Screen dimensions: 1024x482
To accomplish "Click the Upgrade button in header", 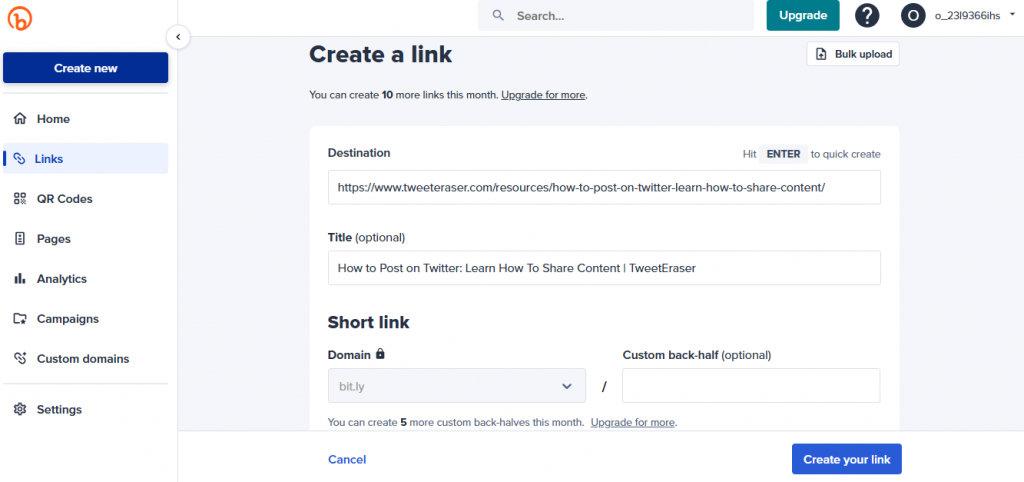I will tap(803, 16).
